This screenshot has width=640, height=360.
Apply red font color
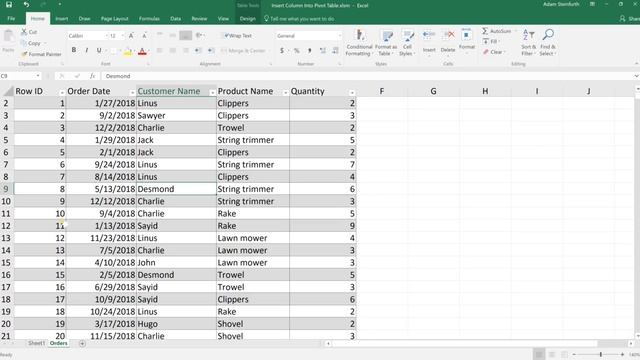(x=142, y=51)
